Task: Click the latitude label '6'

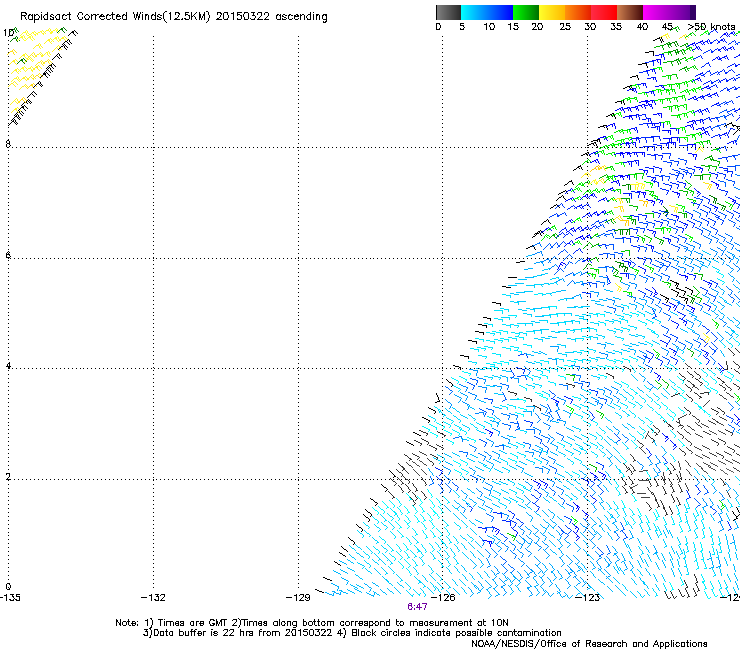Action: point(8,255)
